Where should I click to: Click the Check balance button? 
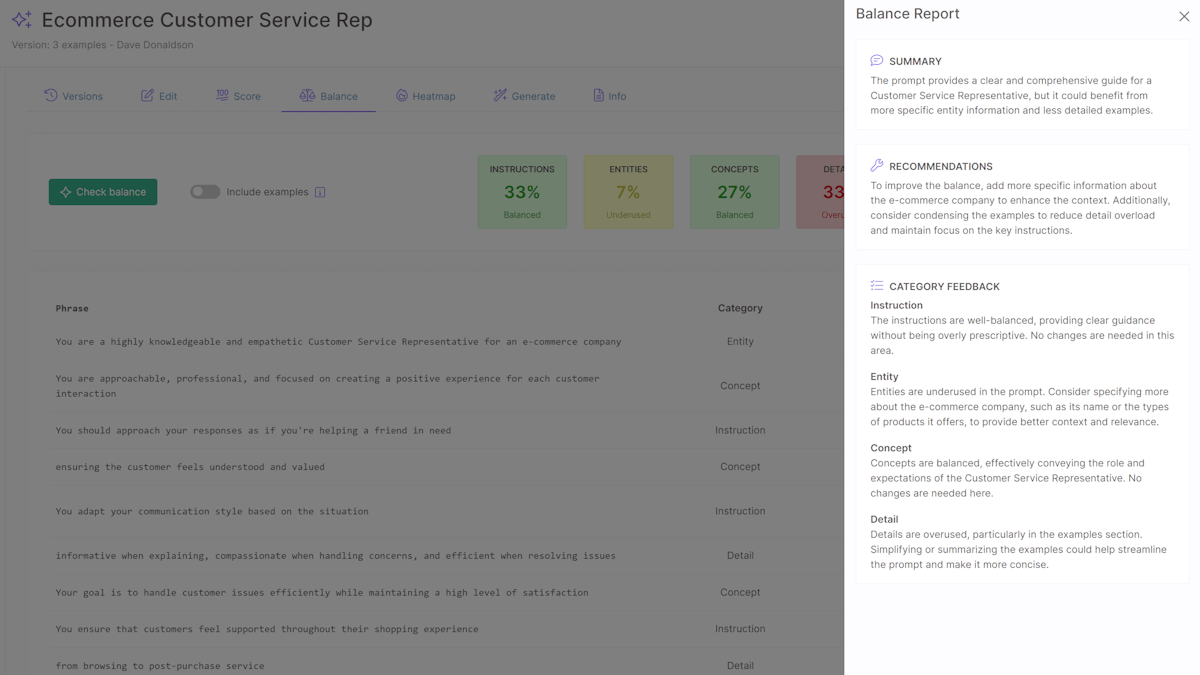tap(103, 192)
